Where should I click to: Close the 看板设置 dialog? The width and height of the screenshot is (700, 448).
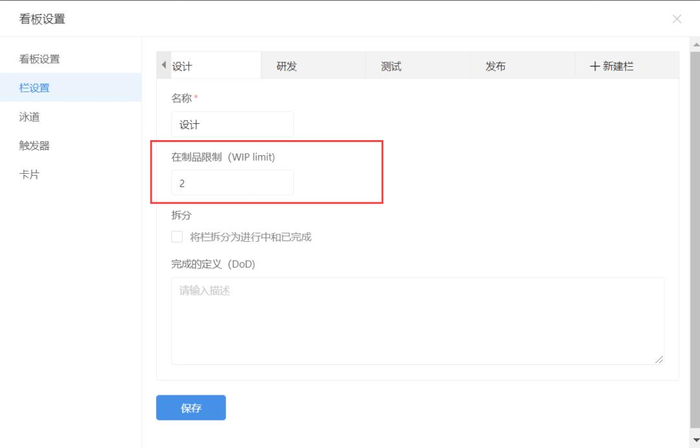pyautogui.click(x=677, y=19)
